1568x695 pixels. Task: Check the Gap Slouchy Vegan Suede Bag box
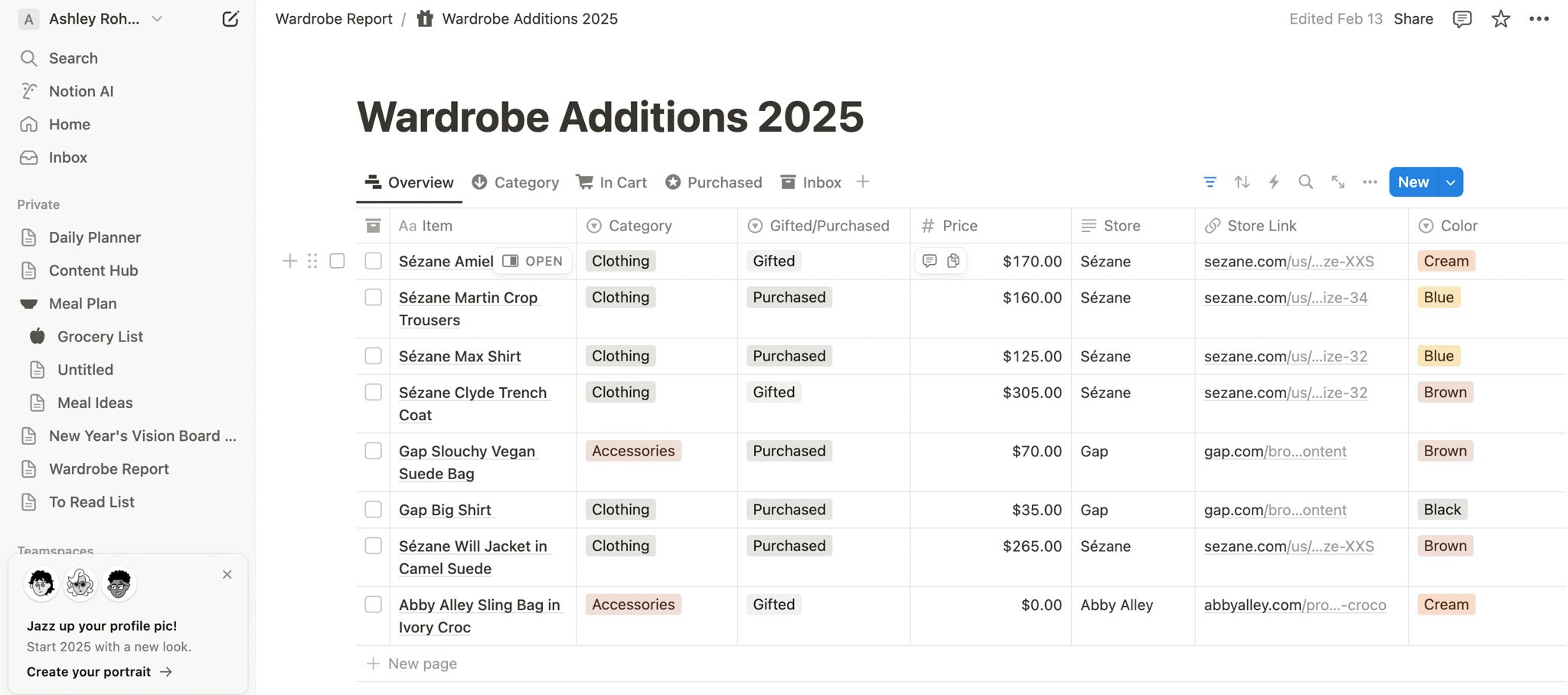[373, 451]
